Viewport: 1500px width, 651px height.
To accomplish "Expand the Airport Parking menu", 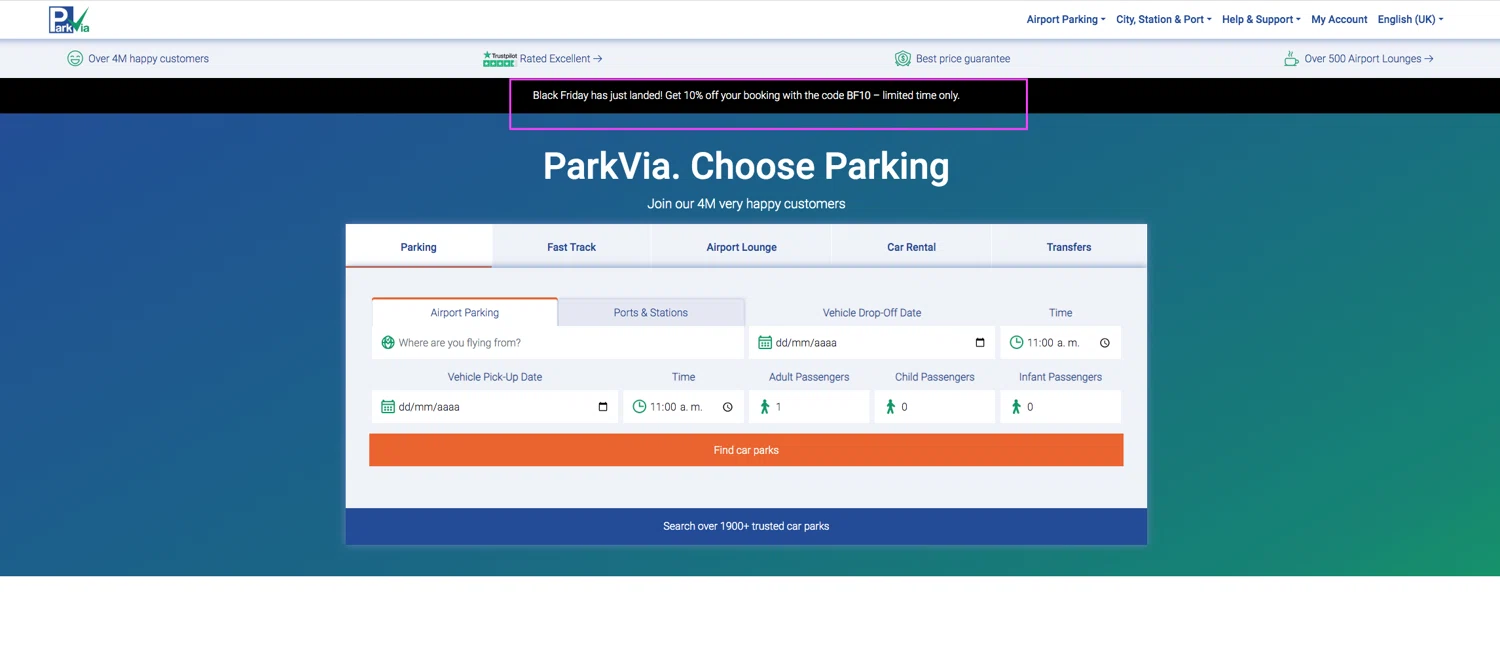I will coord(1066,20).
